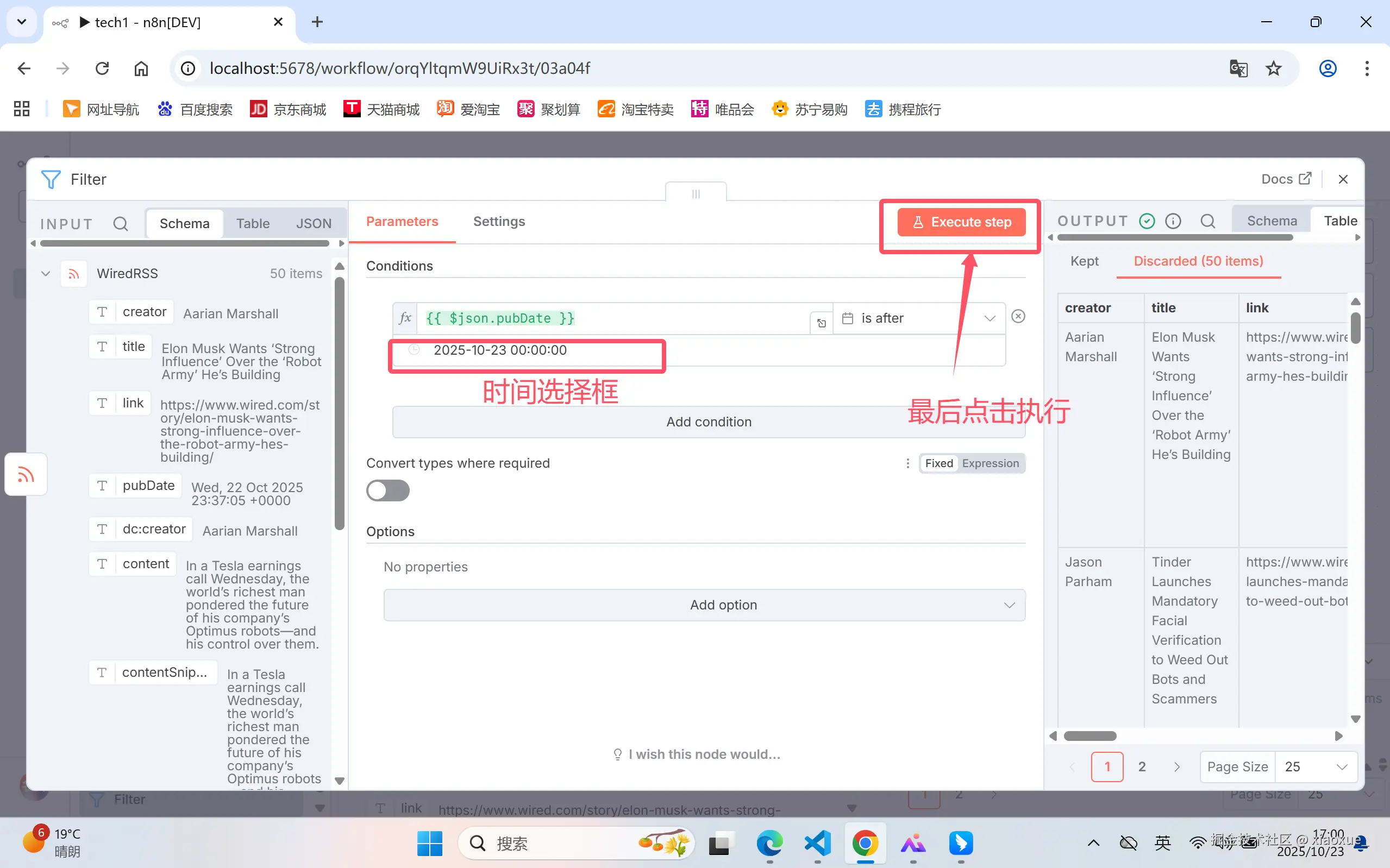Collapse the WiredRSS input list
Image resolution: width=1390 pixels, height=868 pixels.
(45, 274)
